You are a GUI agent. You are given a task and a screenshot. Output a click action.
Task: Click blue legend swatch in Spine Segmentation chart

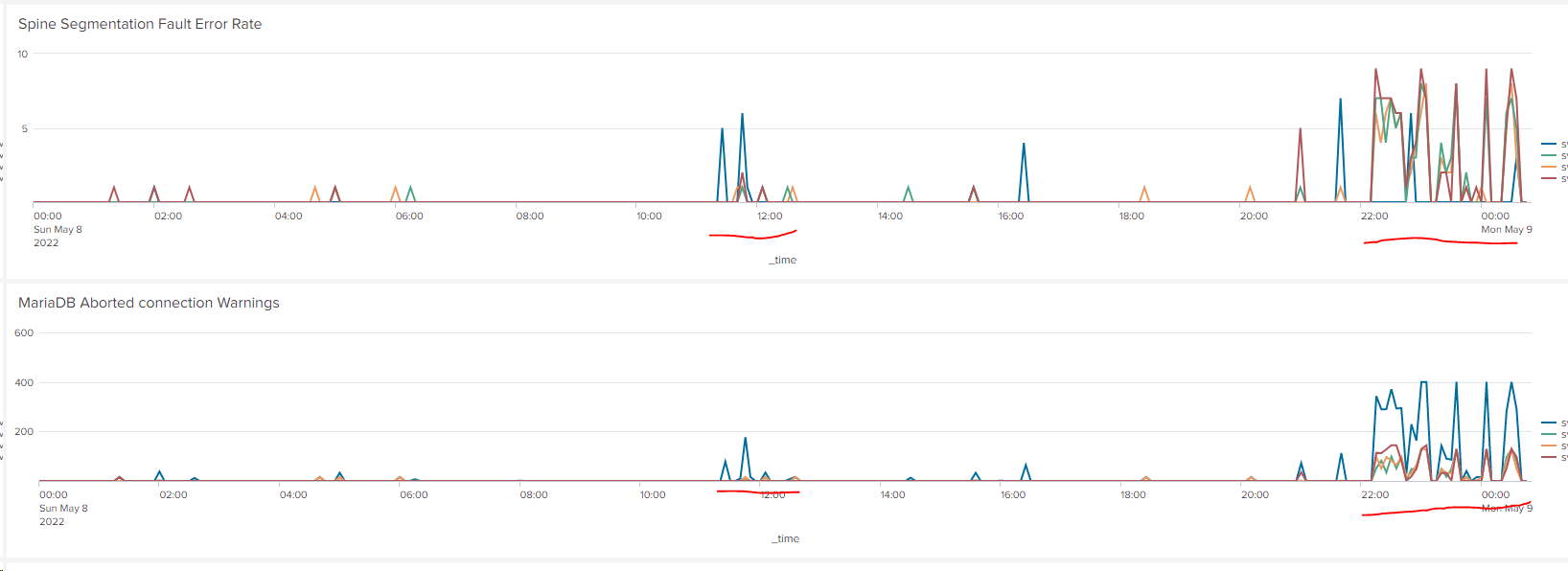click(1549, 144)
